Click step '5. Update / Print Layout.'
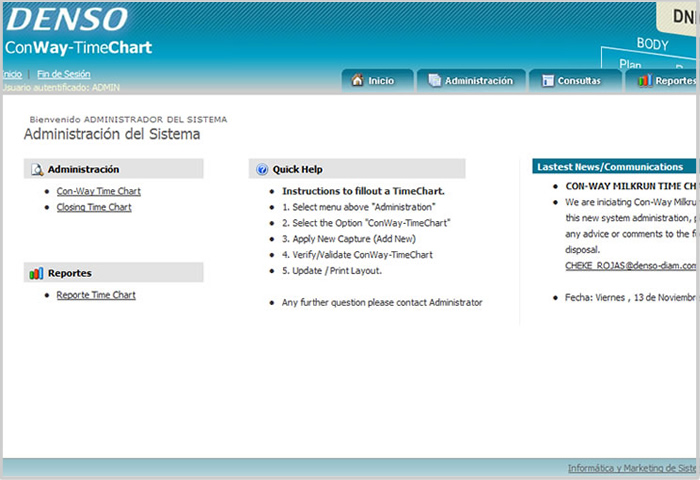Screen dimensions: 700x480 (332, 271)
